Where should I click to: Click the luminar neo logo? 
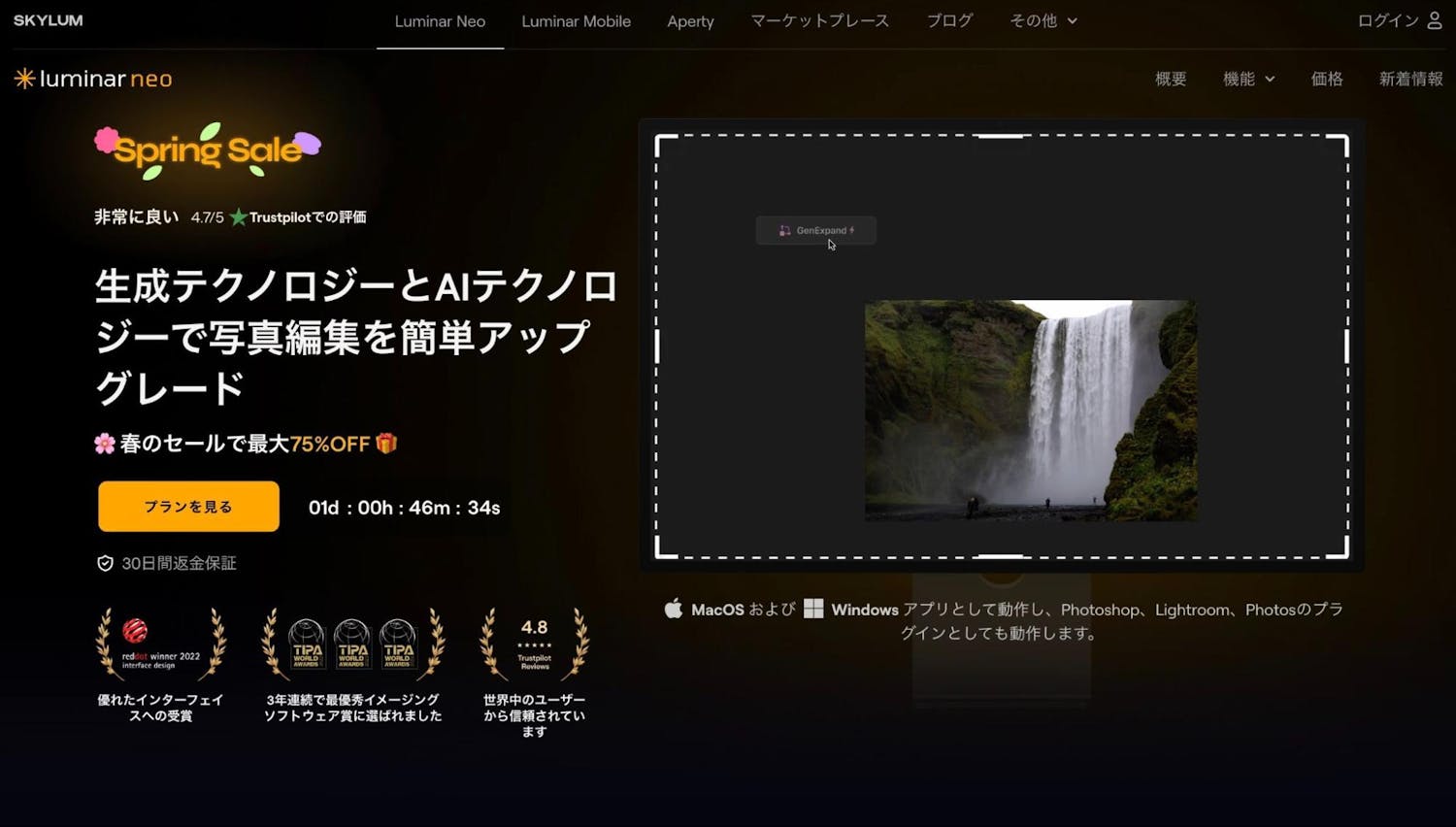coord(93,79)
